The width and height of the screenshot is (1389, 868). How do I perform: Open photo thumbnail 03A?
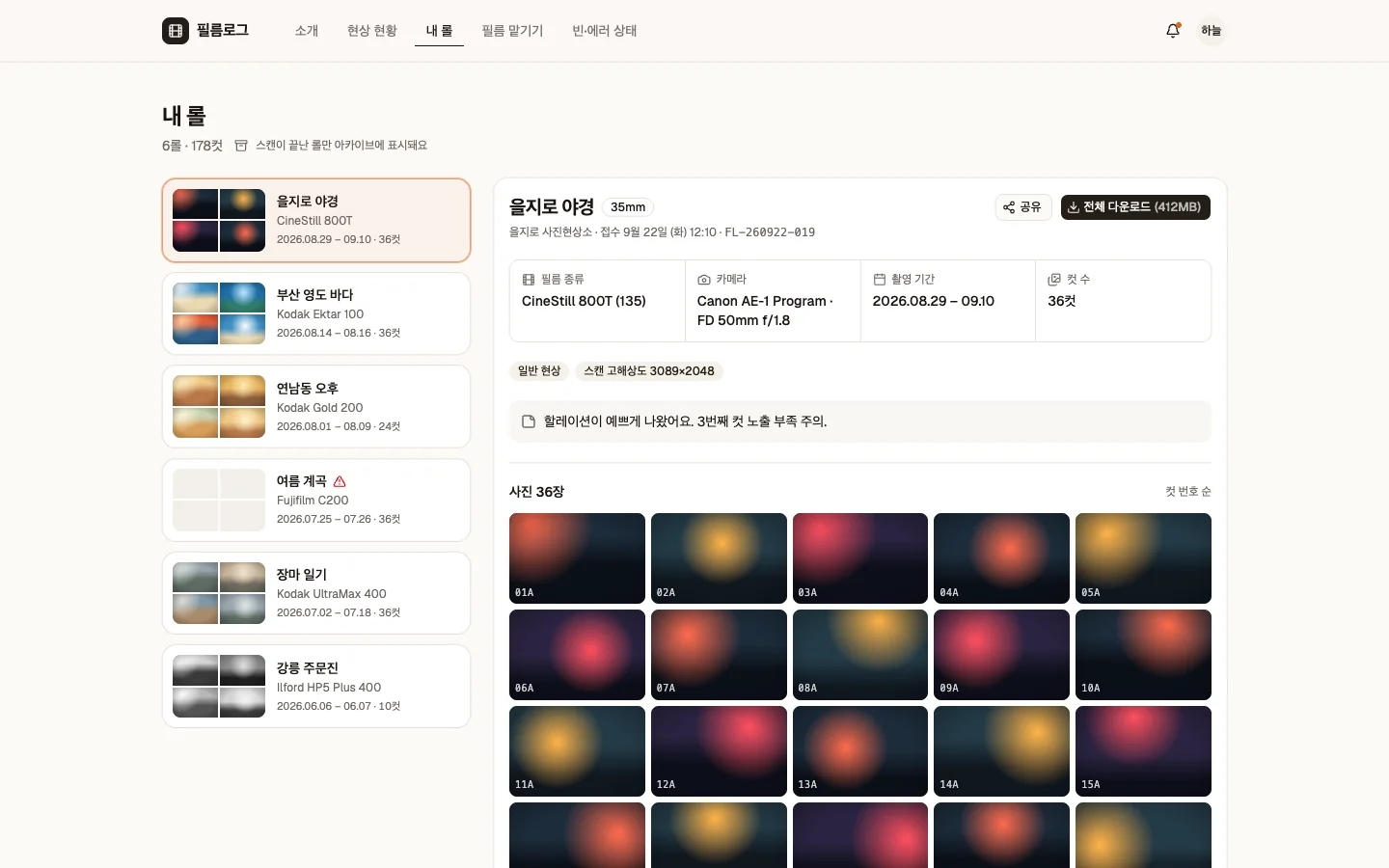(x=860, y=558)
